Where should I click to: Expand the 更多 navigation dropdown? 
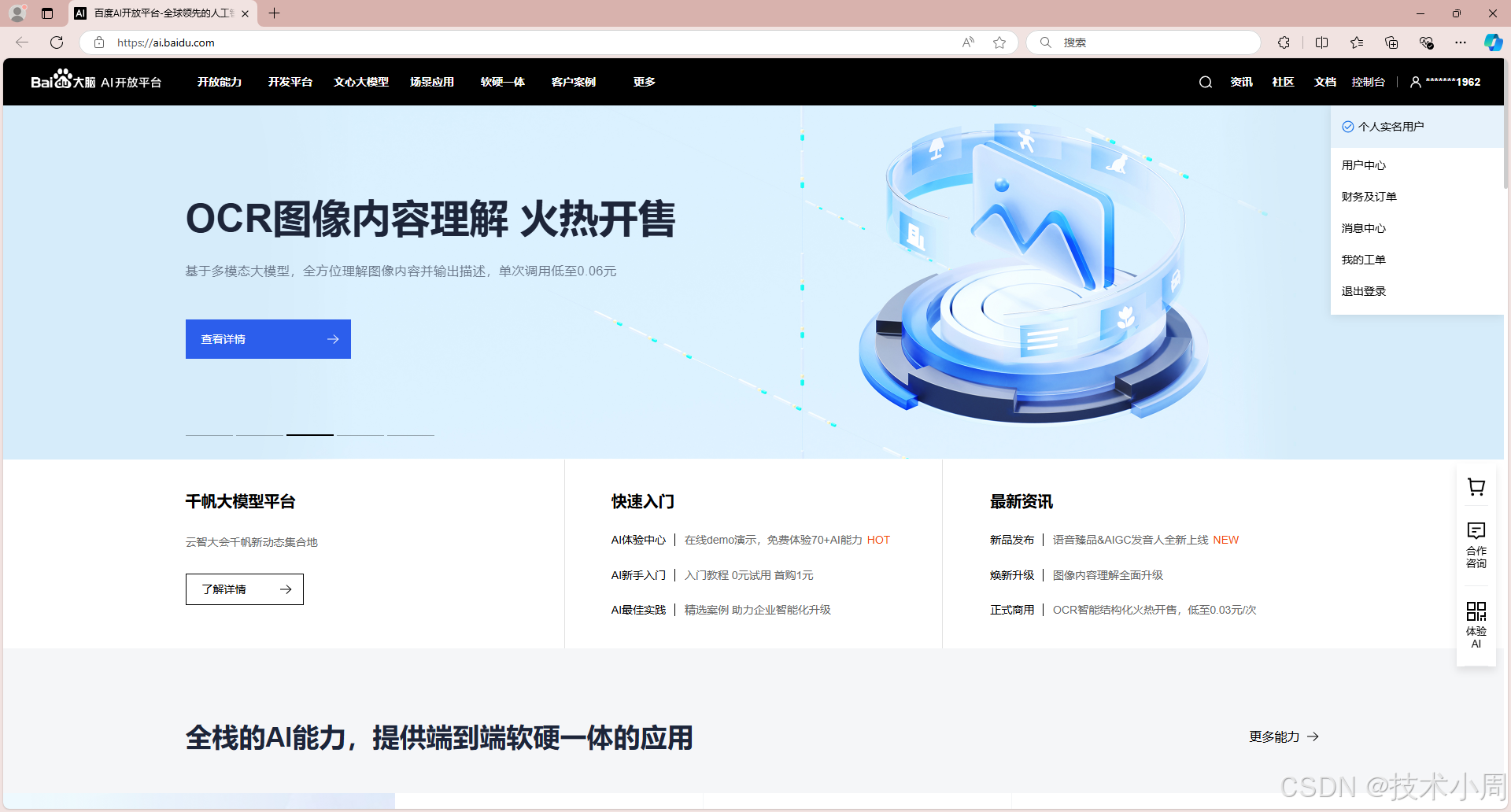pyautogui.click(x=645, y=82)
